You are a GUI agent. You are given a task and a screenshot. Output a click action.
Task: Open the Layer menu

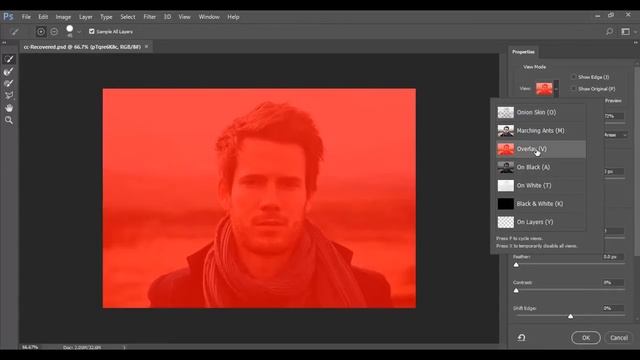[85, 17]
